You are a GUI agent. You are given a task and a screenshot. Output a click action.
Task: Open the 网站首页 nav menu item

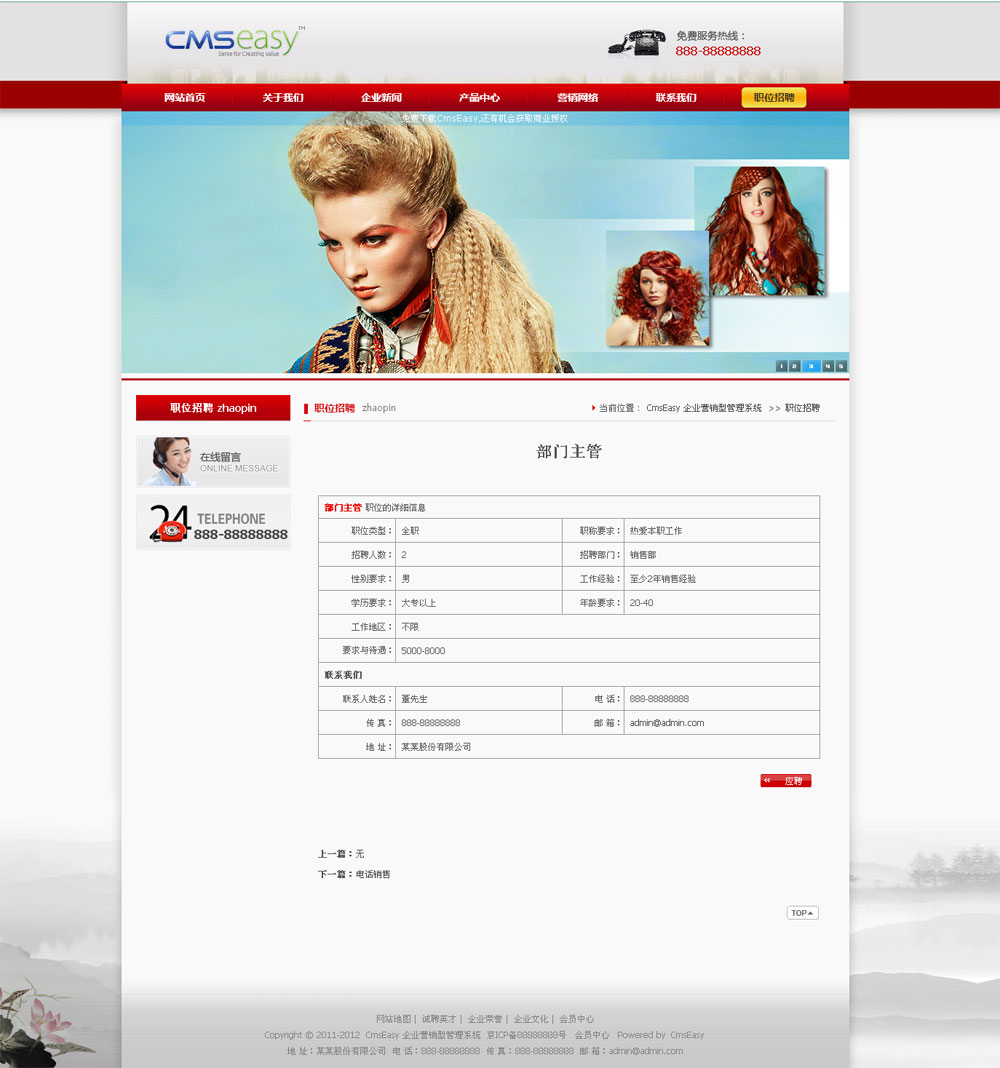tap(185, 98)
